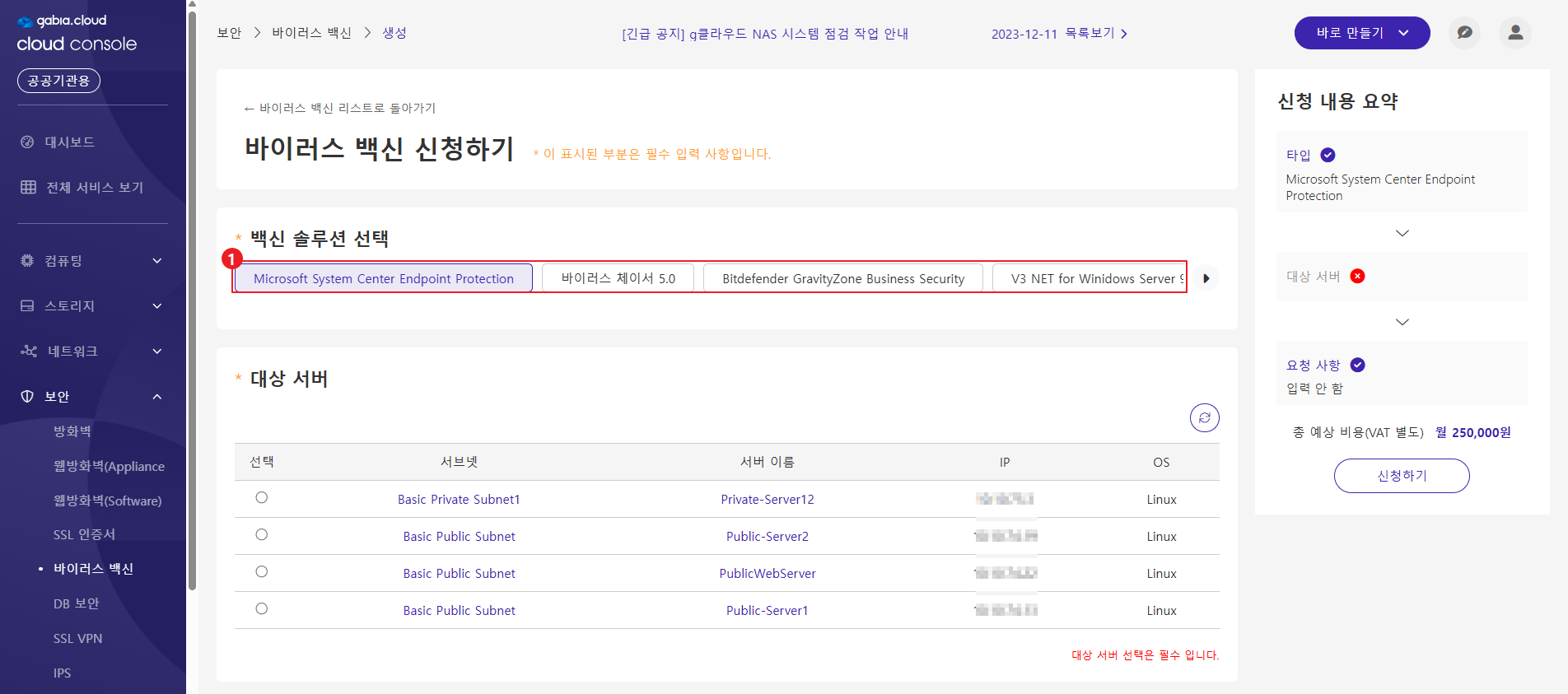The width and height of the screenshot is (1568, 694).
Task: Show more vaccine solutions with right arrow
Action: [x=1206, y=278]
